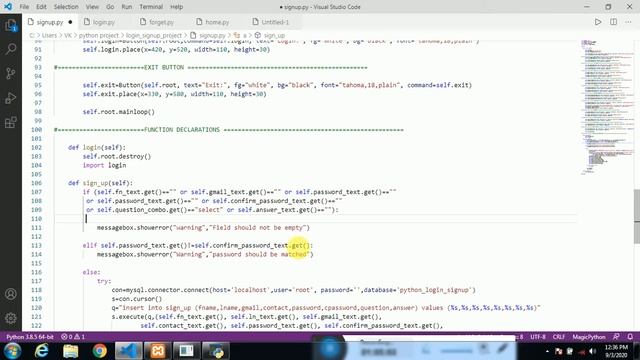Click 'Field should not be empty' string
This screenshot has height=360, width=640.
259,228
